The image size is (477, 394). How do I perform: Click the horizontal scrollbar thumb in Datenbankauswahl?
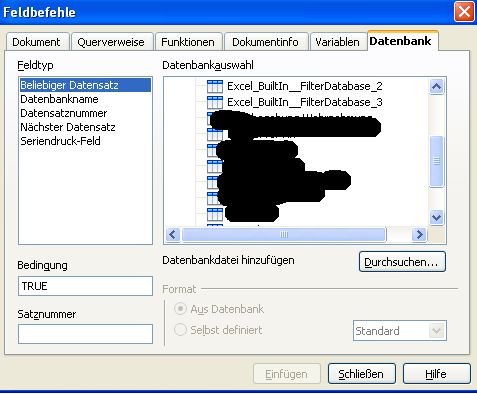(284, 235)
